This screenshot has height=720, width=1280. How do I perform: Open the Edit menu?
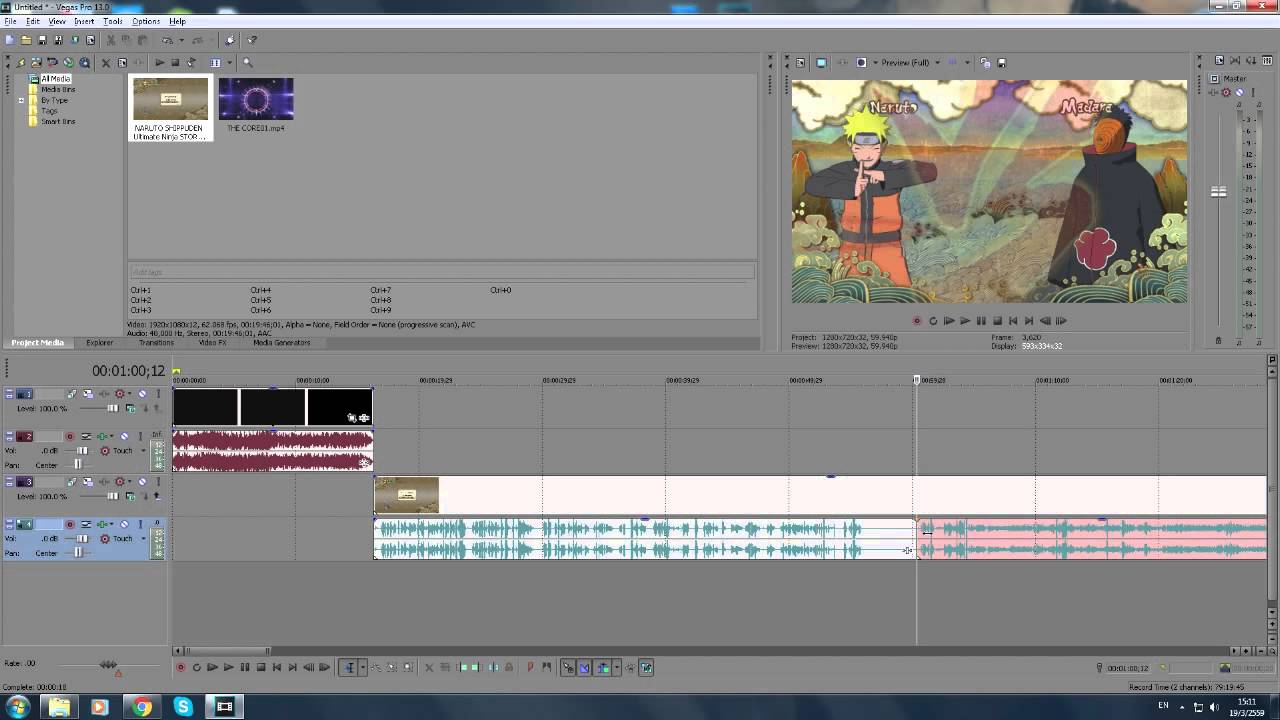point(33,21)
